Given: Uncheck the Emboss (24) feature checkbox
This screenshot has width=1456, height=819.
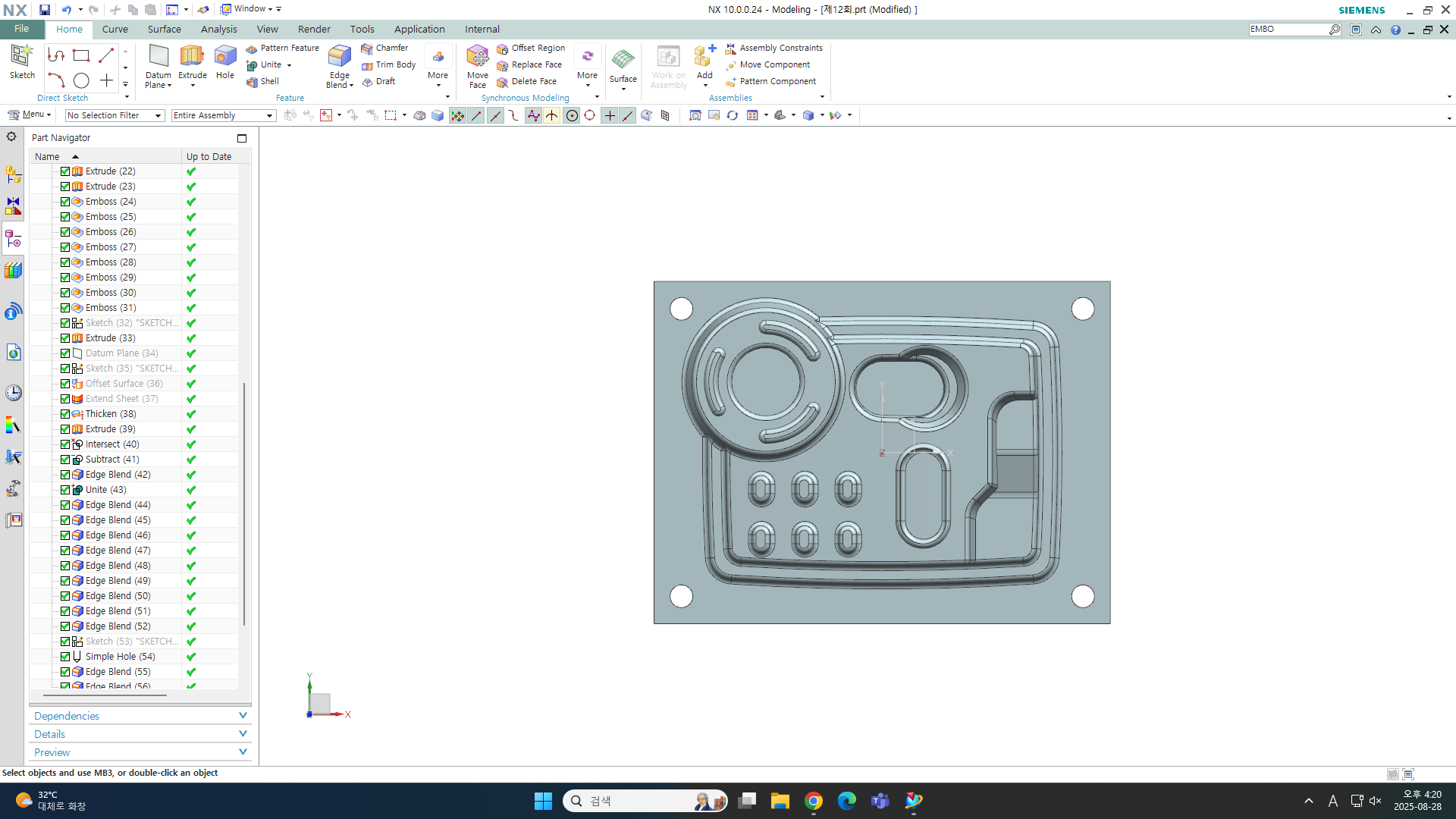Looking at the screenshot, I should click(65, 202).
